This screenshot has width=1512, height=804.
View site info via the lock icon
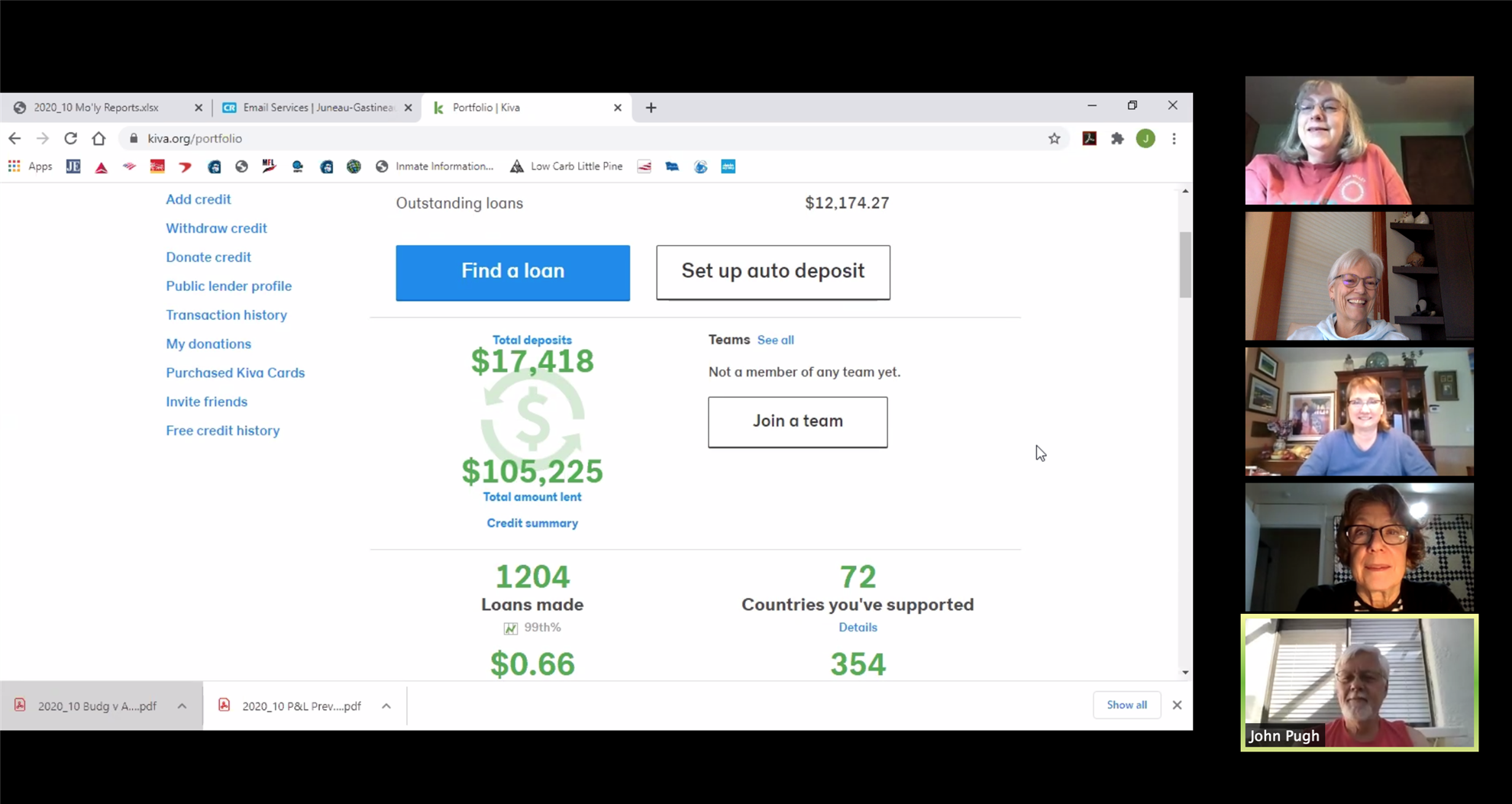click(134, 138)
